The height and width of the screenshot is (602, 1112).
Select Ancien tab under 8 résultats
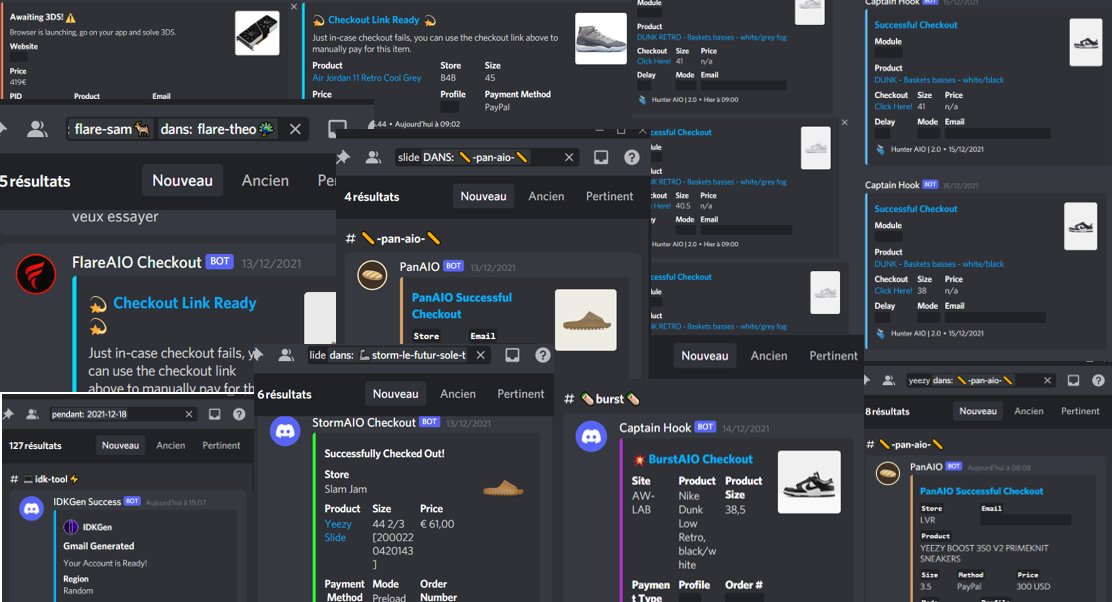click(1029, 411)
